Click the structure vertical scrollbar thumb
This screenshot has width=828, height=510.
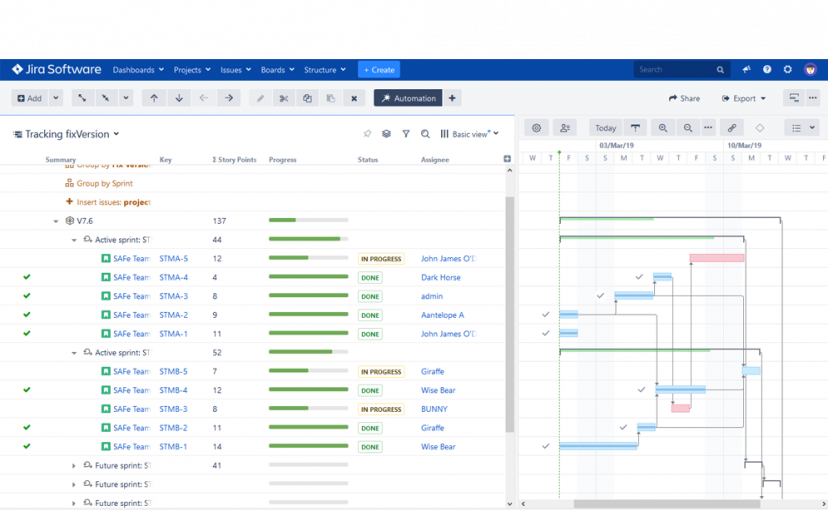tap(510, 315)
